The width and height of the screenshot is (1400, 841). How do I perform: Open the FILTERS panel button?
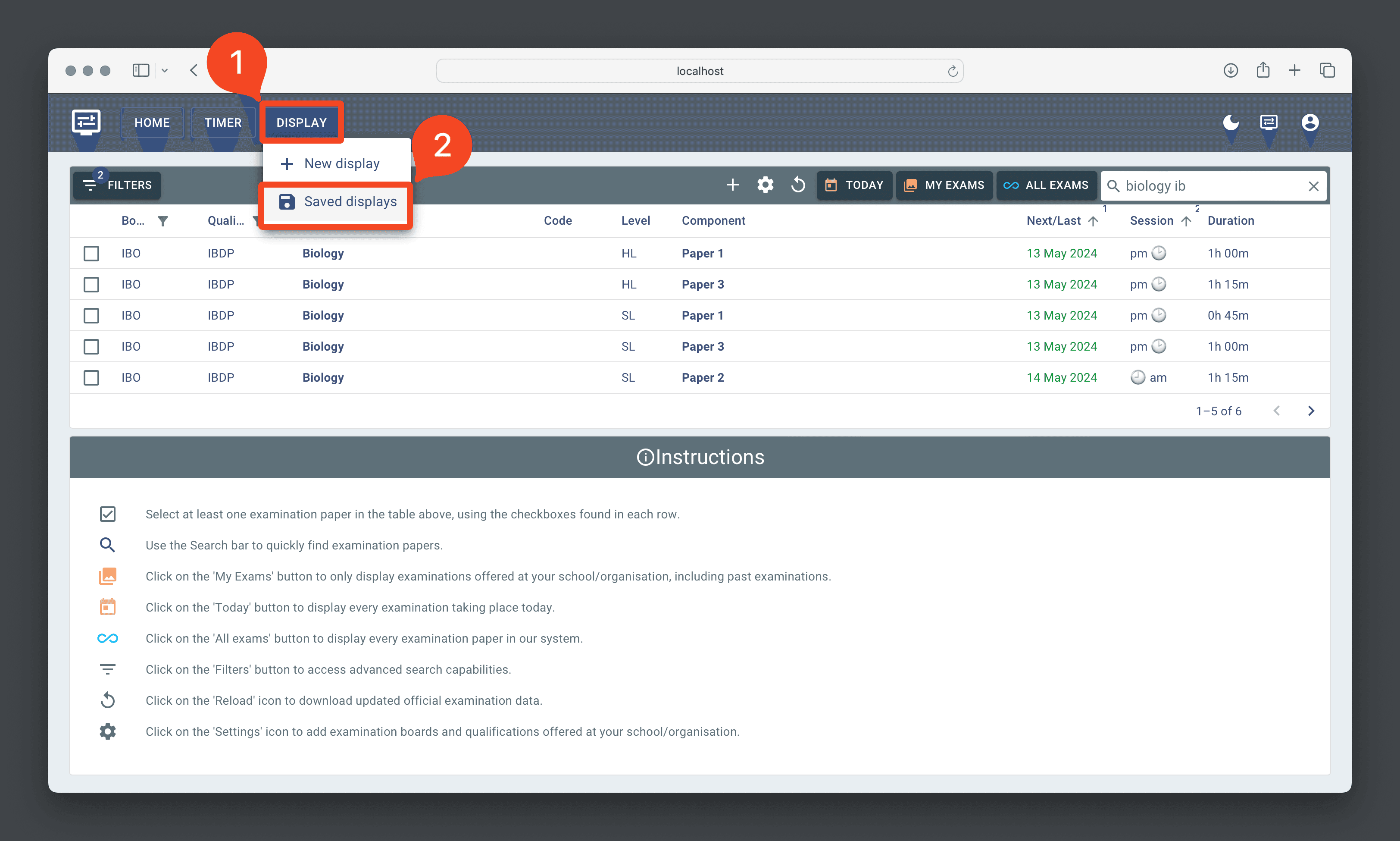point(117,185)
